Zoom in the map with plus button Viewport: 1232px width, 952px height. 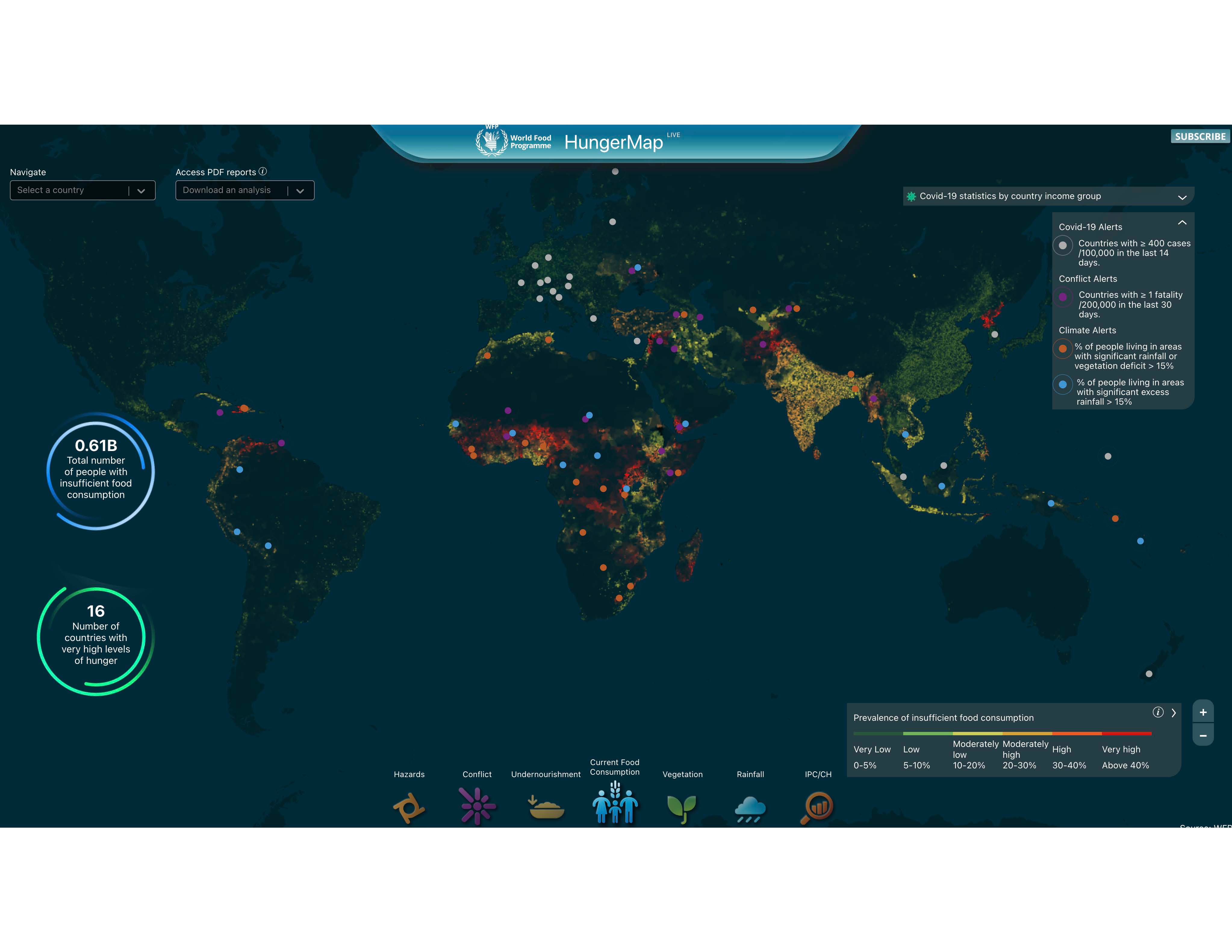click(x=1203, y=712)
